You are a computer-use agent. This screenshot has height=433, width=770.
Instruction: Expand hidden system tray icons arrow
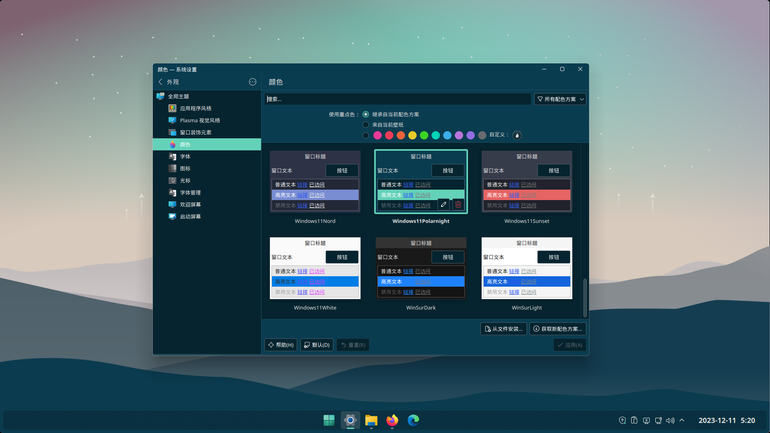(682, 420)
